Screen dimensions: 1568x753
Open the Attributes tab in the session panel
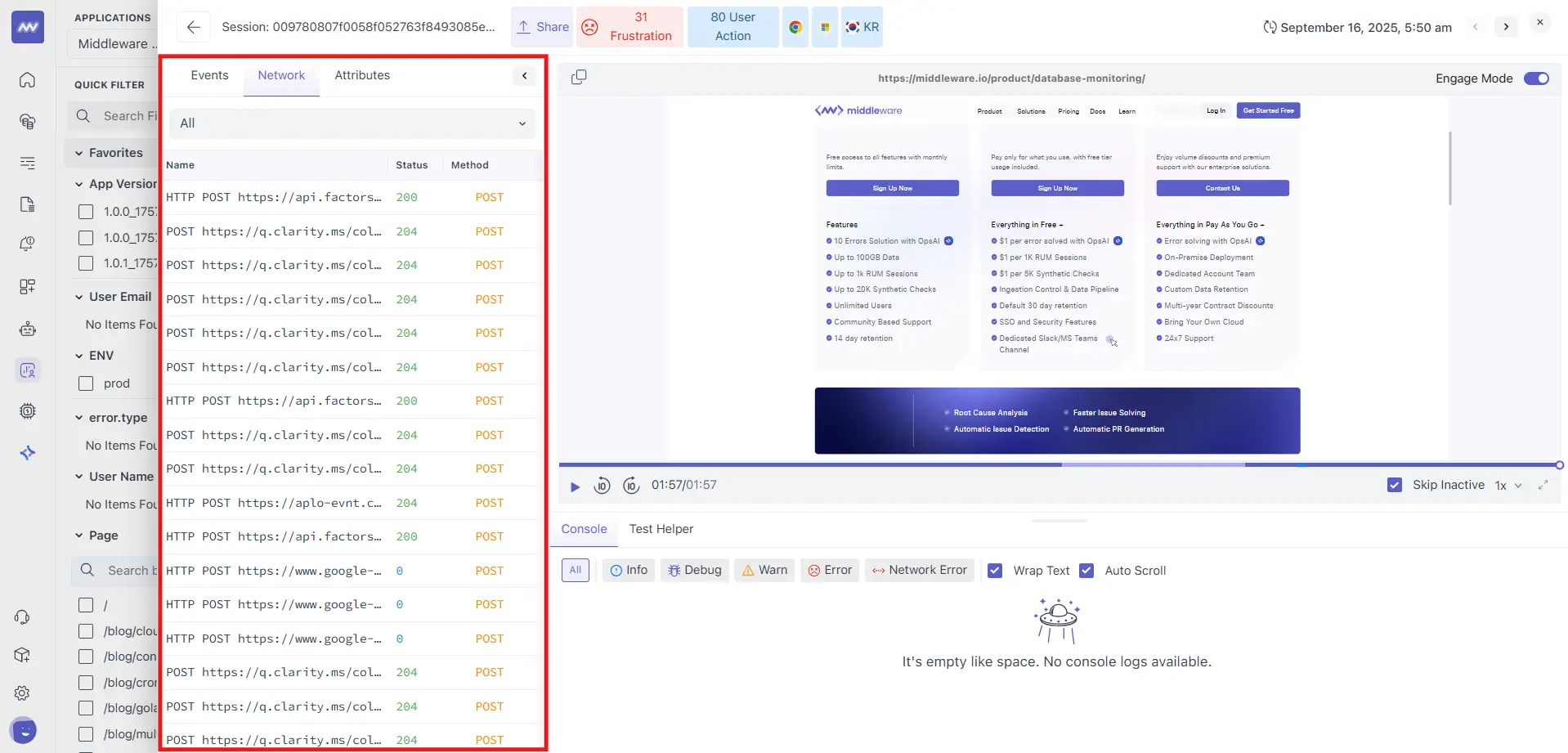point(362,75)
